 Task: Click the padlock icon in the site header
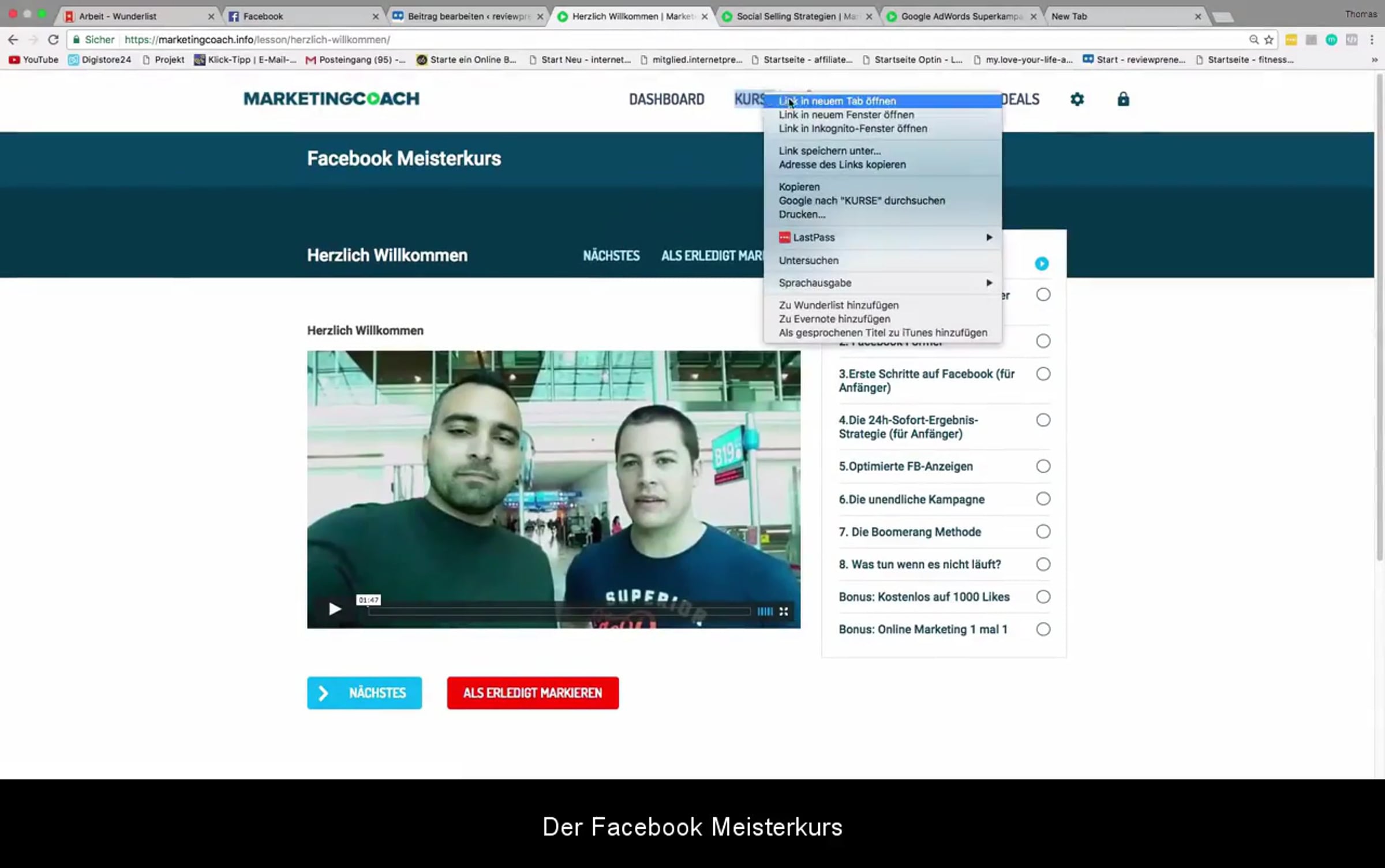coord(1123,99)
